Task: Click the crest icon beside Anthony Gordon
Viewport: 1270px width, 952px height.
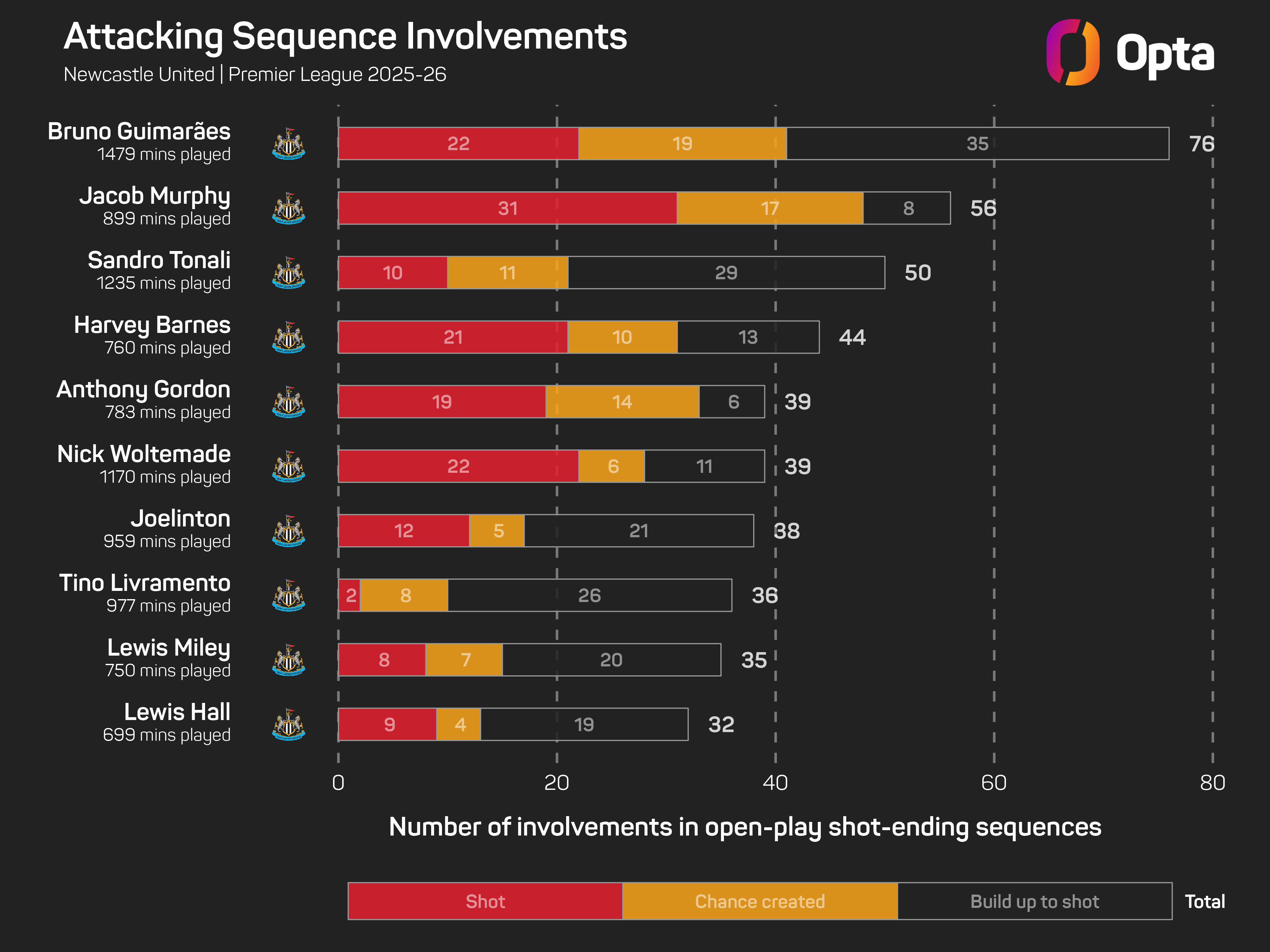Action: click(x=289, y=402)
